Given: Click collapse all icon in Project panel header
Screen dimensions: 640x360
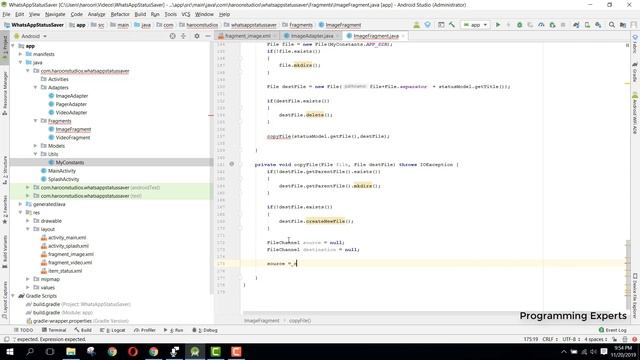Looking at the screenshot, I should coord(183,36).
